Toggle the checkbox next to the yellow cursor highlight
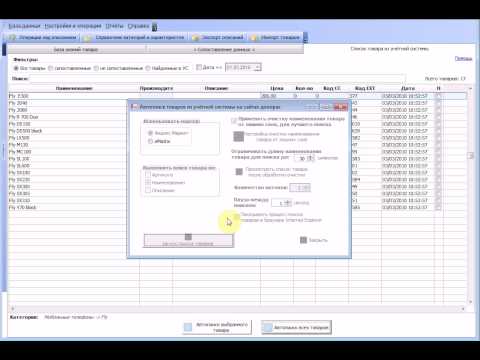This screenshot has height=360, width=480. pos(236,216)
